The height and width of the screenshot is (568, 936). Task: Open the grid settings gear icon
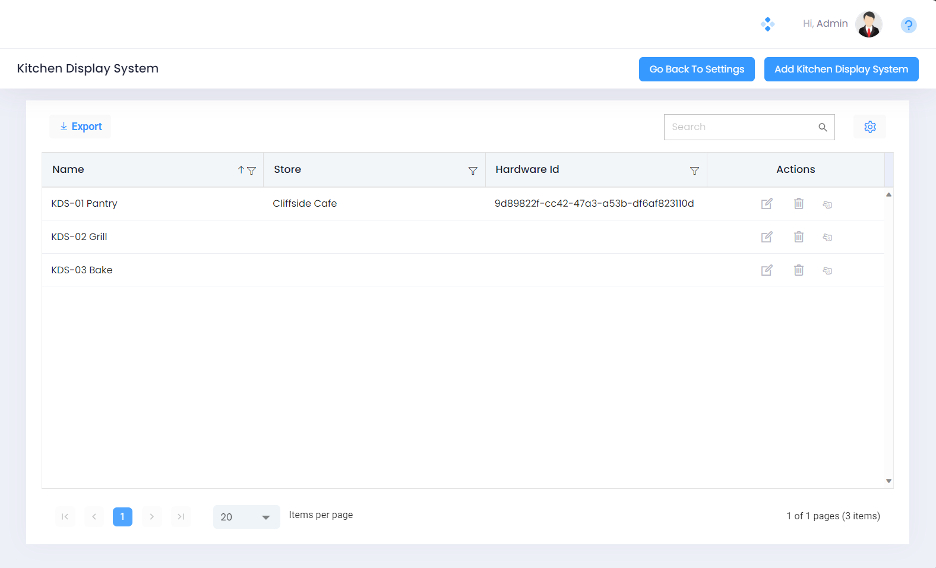[869, 127]
